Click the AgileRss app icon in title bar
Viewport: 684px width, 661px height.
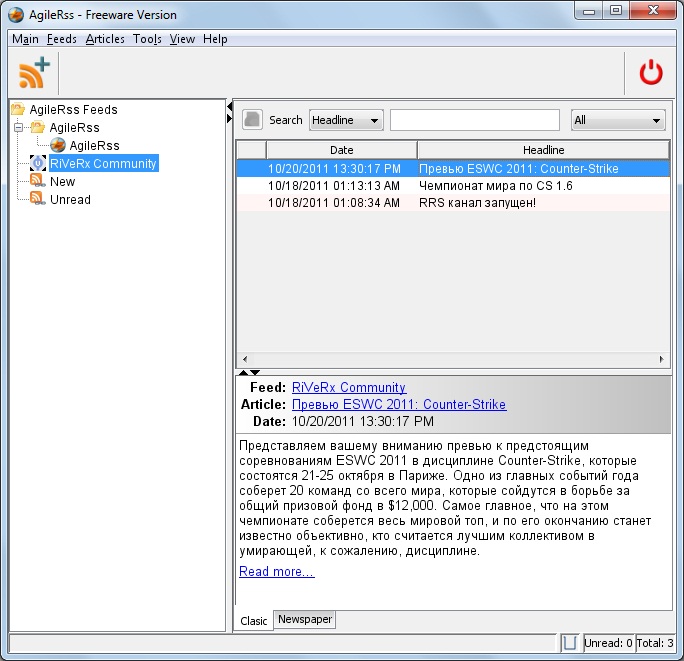click(16, 14)
